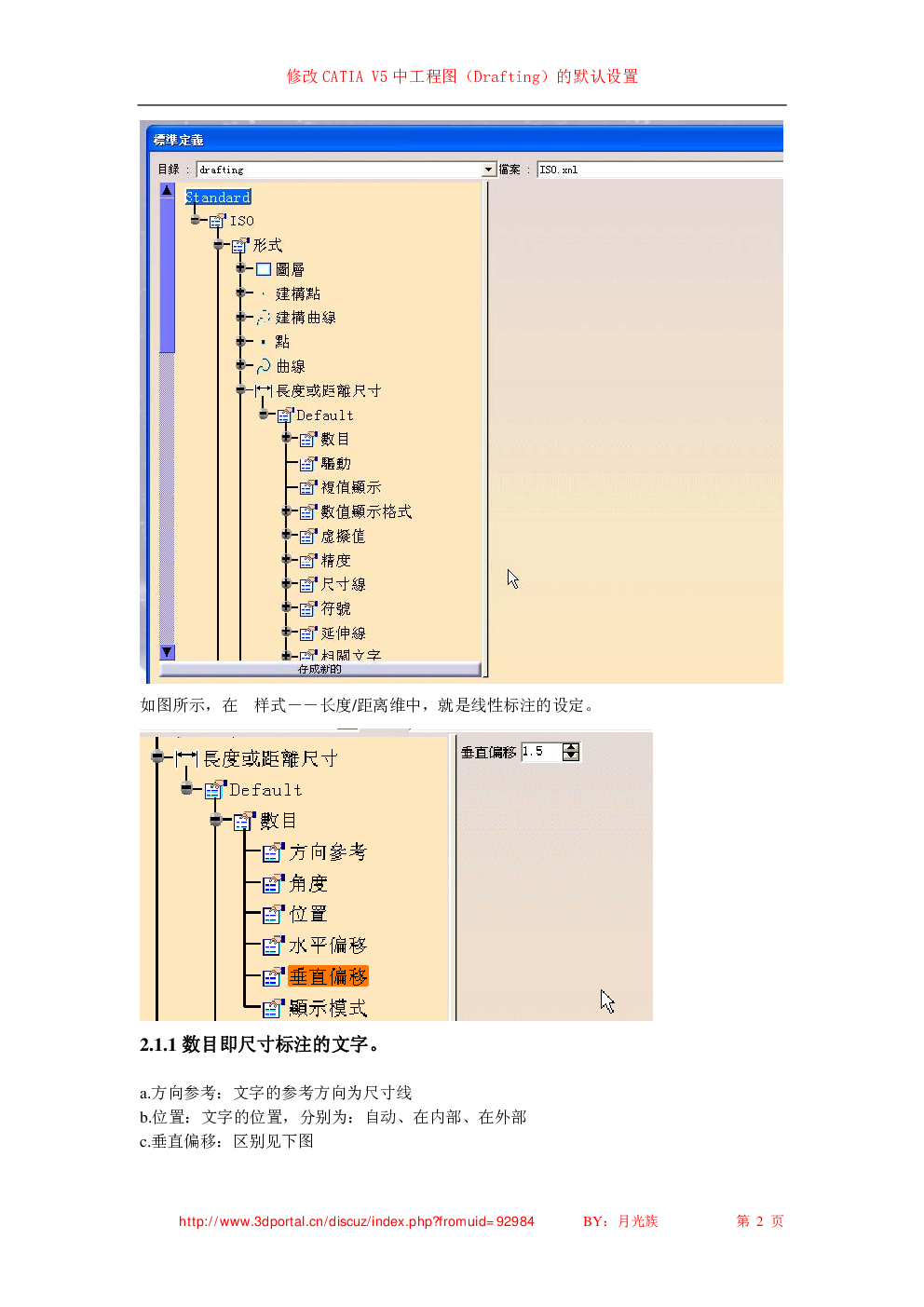Click the tree scrollbar up arrow

pos(168,190)
